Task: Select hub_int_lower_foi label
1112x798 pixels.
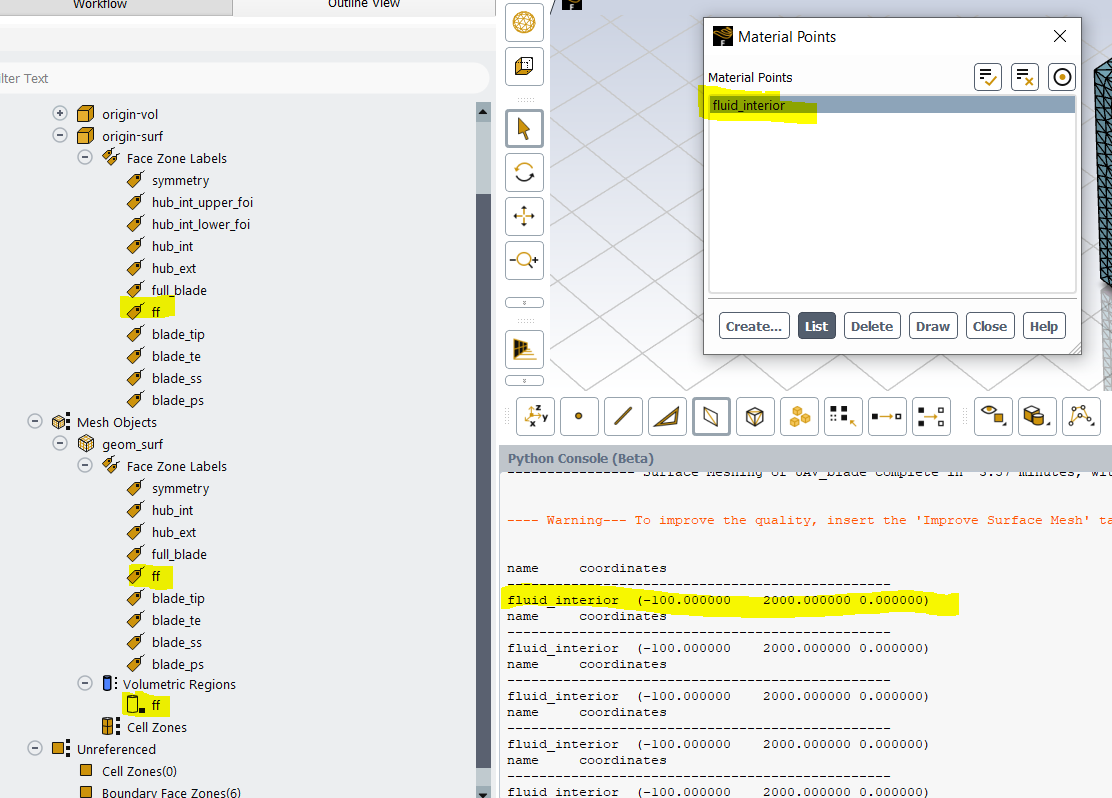Action: [x=201, y=224]
